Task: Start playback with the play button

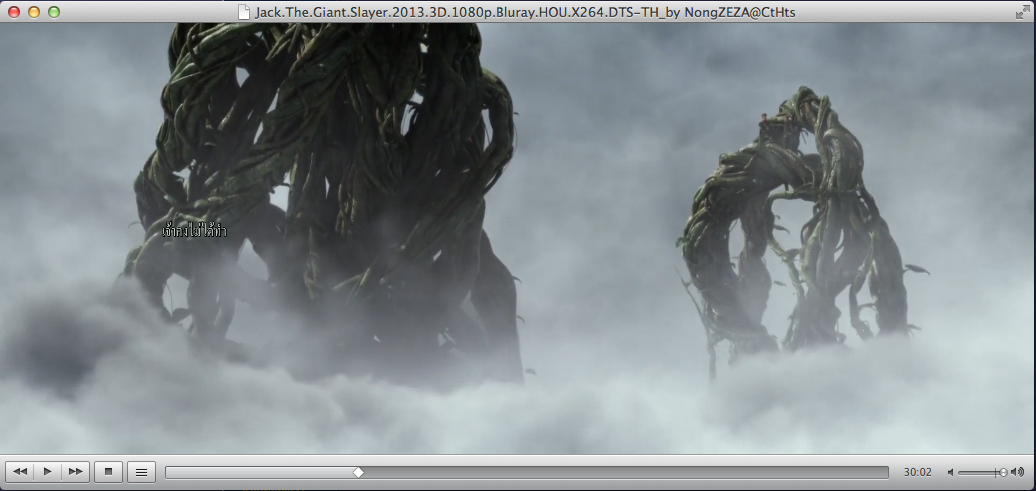Action: [48, 472]
